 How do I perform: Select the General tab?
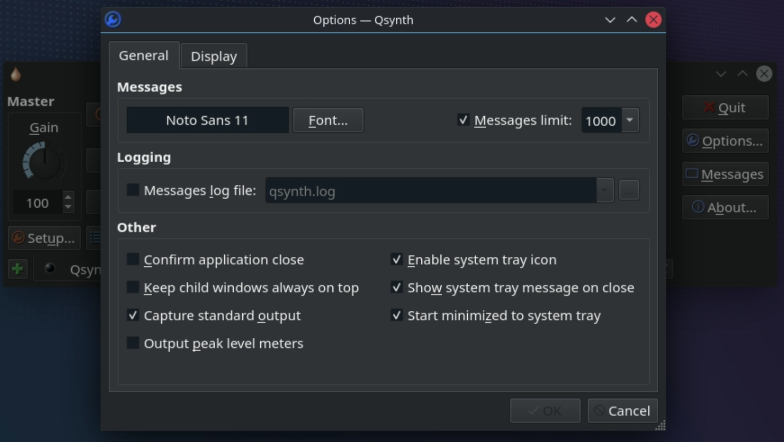(143, 56)
